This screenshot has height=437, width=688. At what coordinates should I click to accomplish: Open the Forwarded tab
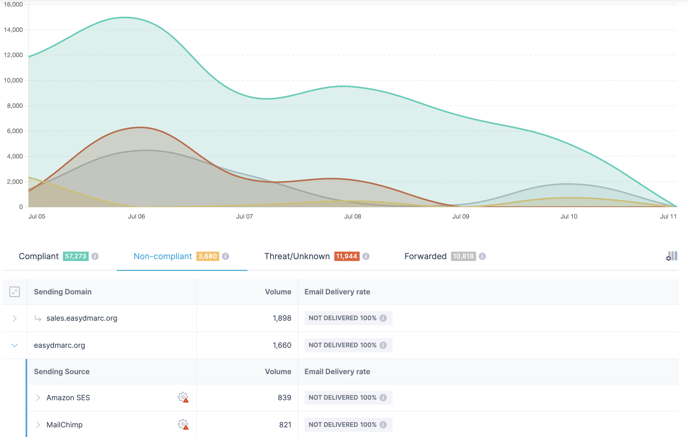pyautogui.click(x=425, y=257)
